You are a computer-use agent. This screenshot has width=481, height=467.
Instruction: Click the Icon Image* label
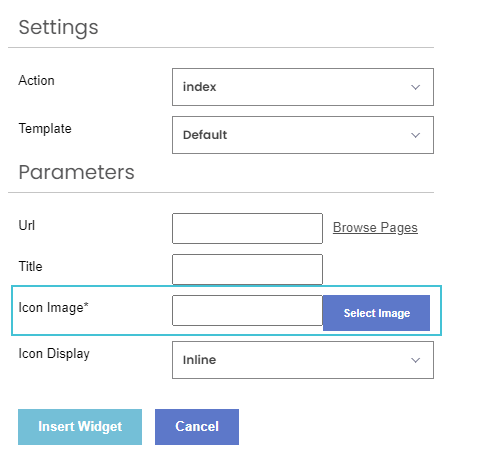(x=53, y=307)
